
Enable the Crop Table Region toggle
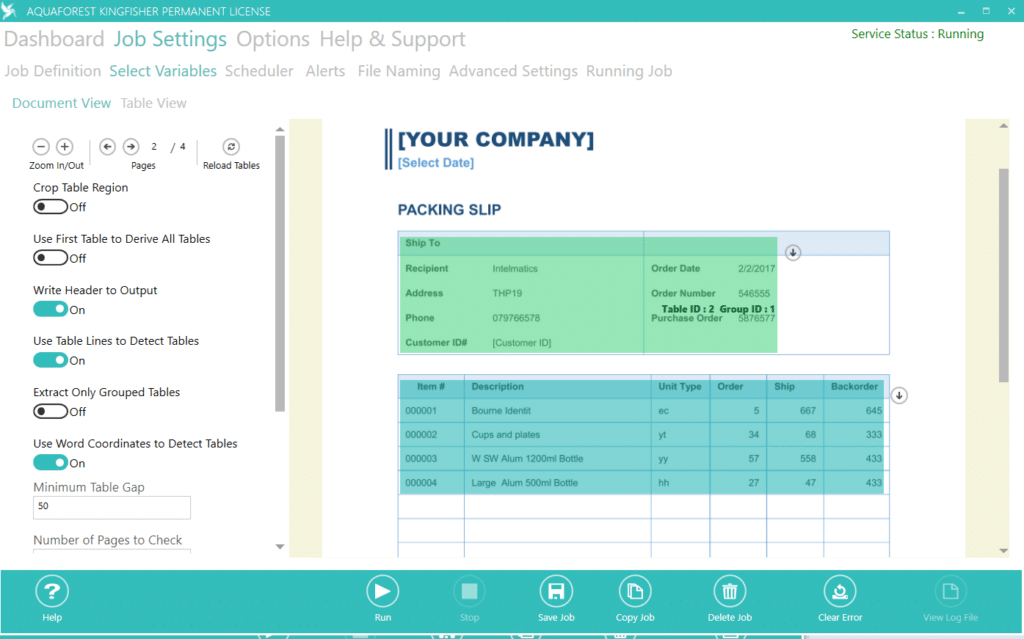[x=50, y=206]
